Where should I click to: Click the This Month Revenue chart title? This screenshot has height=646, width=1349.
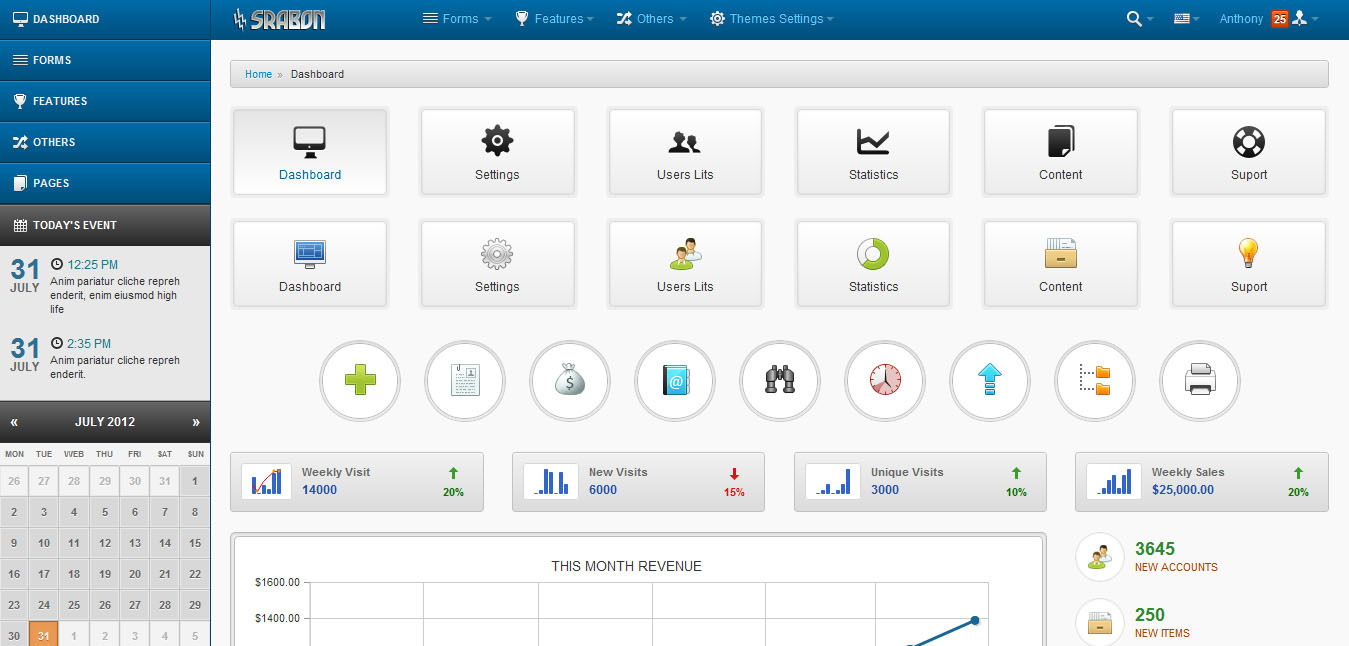627,566
